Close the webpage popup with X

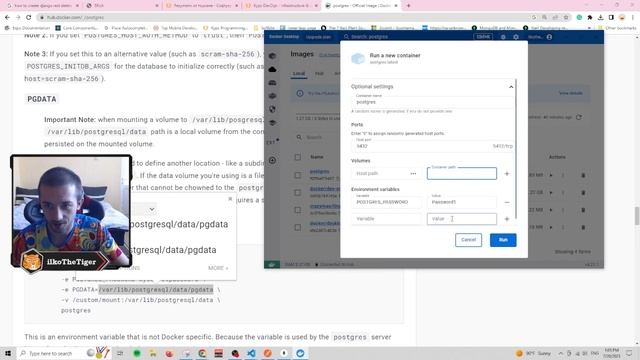[x=230, y=199]
